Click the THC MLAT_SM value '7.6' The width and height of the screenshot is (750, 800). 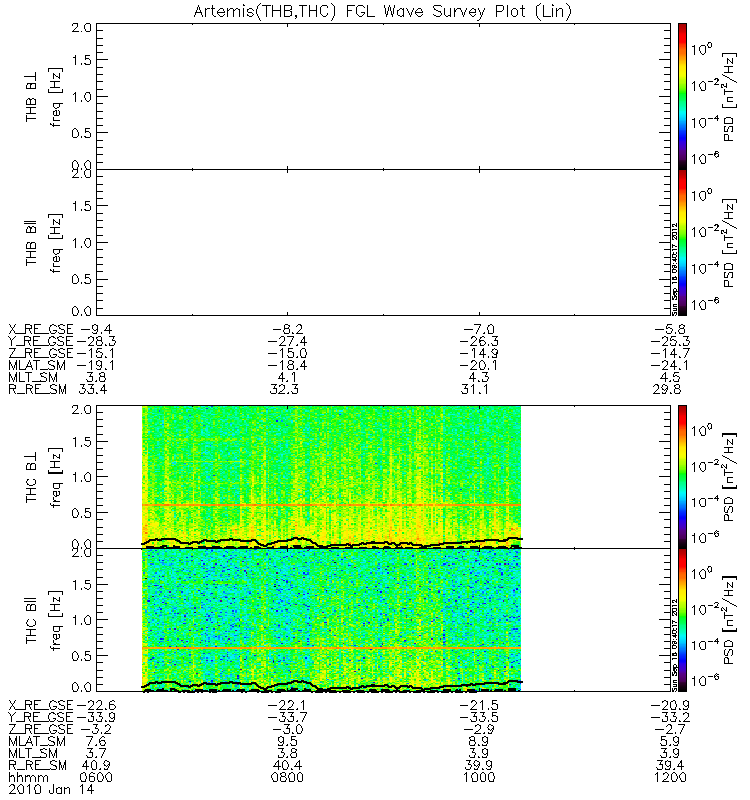coord(96,741)
